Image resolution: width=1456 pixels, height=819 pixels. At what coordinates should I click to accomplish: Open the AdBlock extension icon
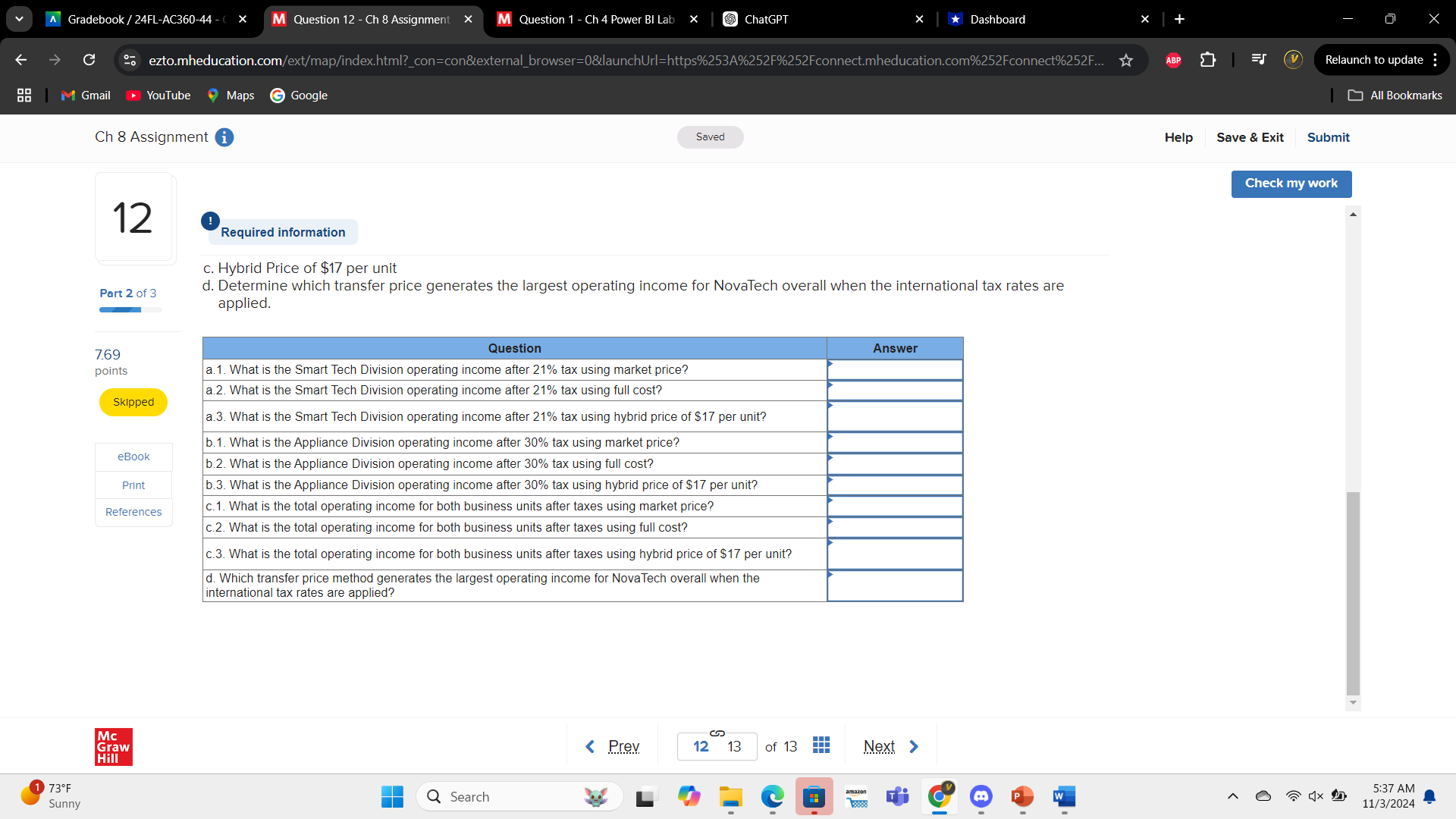point(1172,60)
